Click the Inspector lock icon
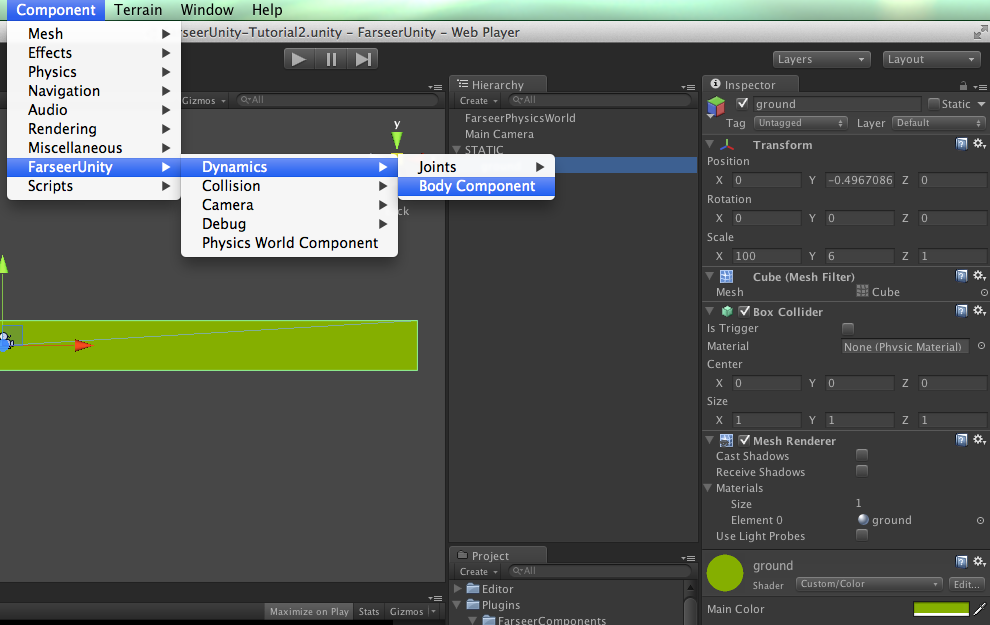The height and width of the screenshot is (625, 990). 963,85
